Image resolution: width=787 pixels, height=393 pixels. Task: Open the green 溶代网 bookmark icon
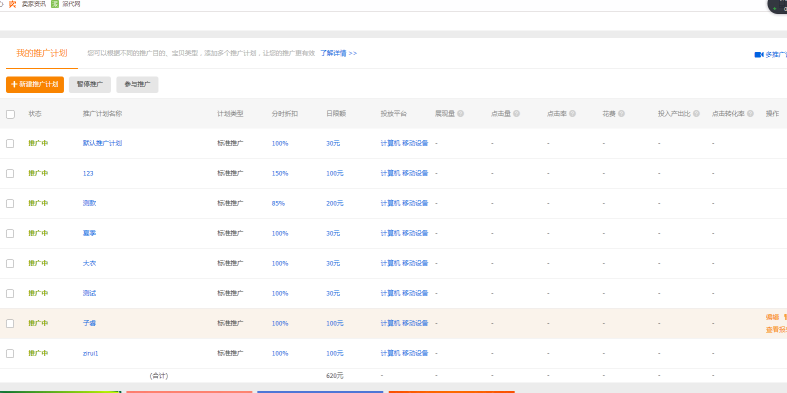55,4
